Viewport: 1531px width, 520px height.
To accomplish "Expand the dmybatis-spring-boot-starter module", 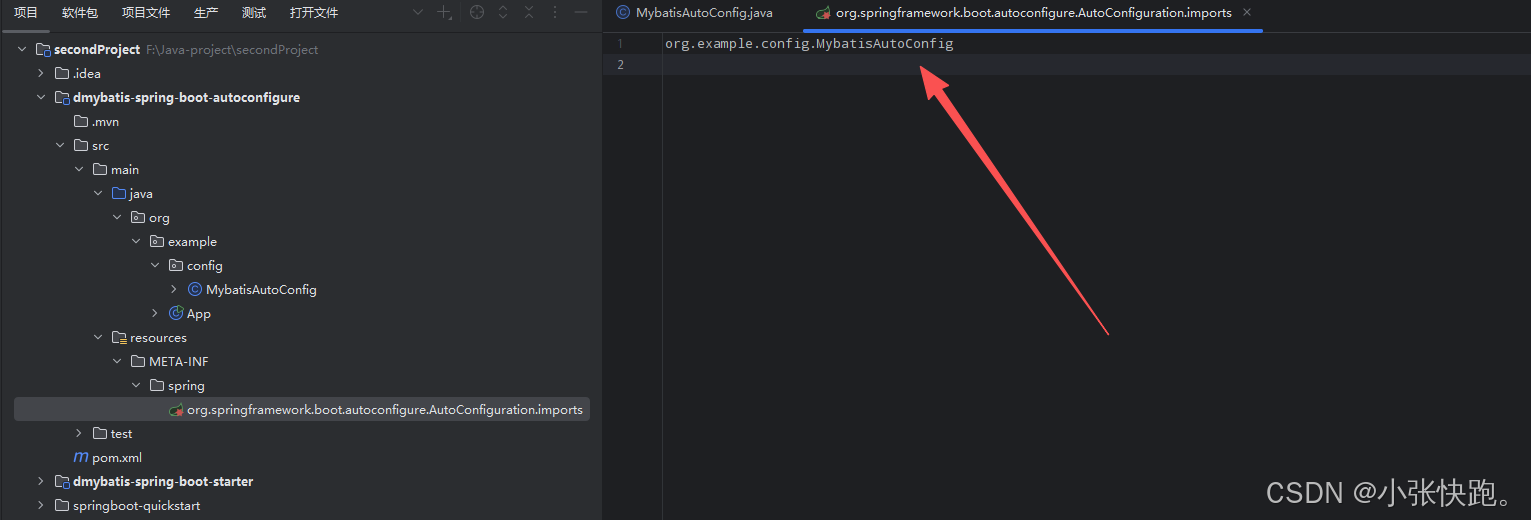I will pyautogui.click(x=41, y=481).
